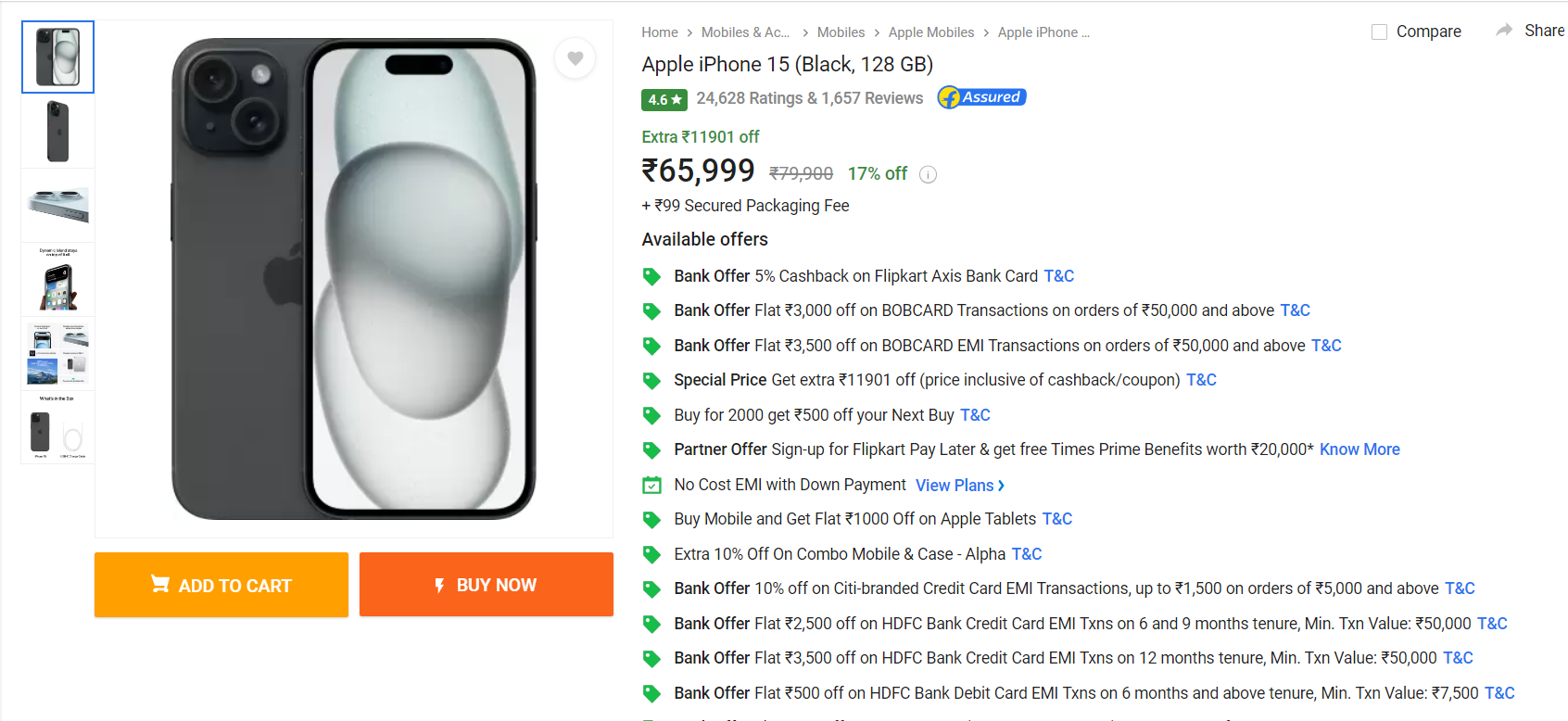This screenshot has width=1568, height=721.
Task: Tick the Compare checkbox
Action: [x=1379, y=32]
